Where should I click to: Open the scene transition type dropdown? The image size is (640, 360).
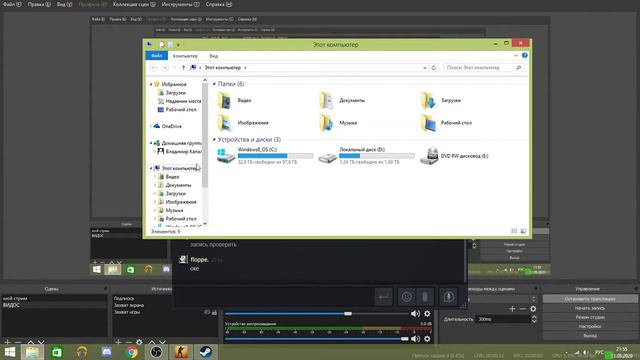(x=533, y=299)
